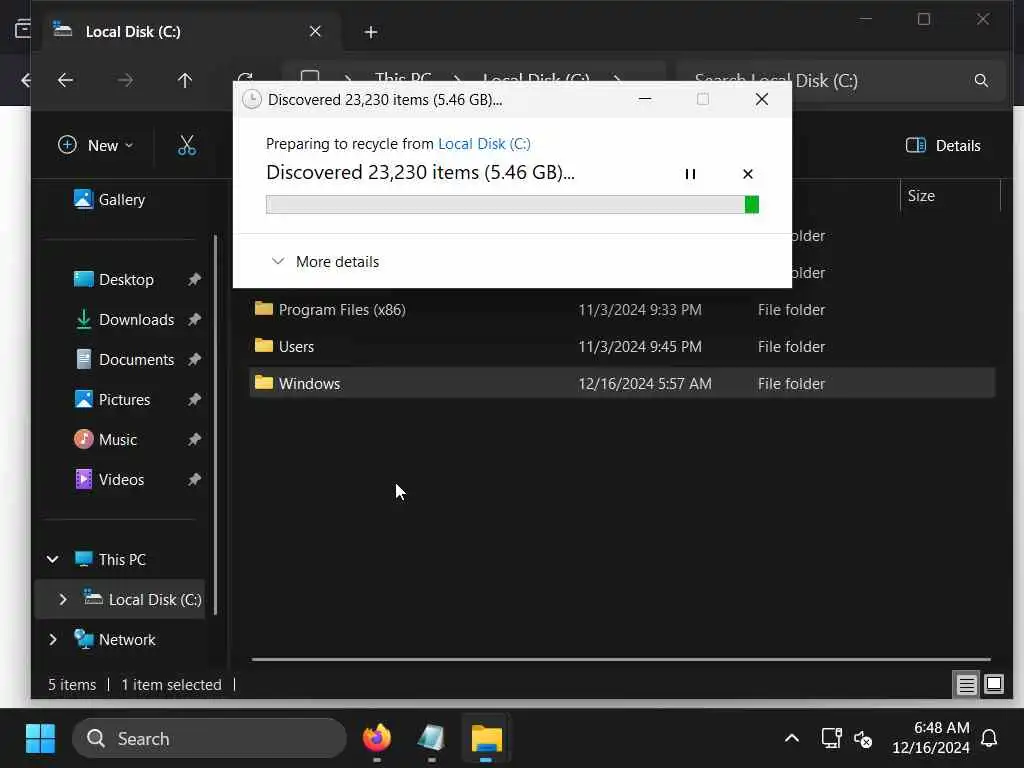Go up one folder level arrow

185,80
